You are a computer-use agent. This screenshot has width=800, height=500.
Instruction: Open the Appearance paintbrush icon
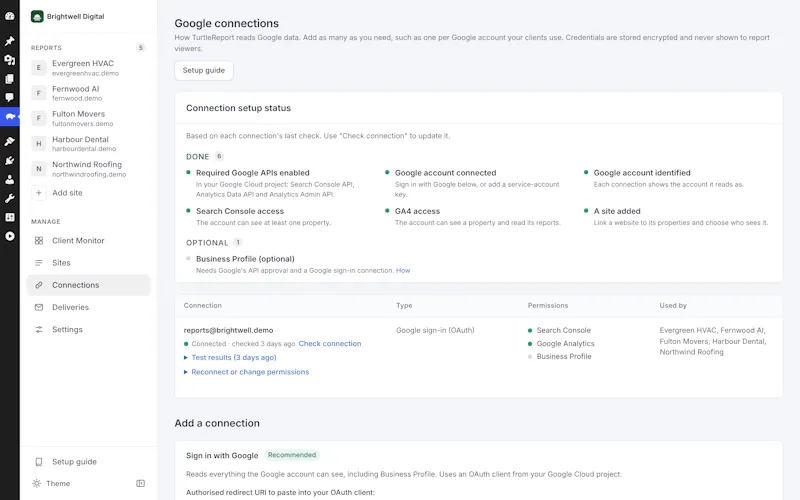click(10, 141)
